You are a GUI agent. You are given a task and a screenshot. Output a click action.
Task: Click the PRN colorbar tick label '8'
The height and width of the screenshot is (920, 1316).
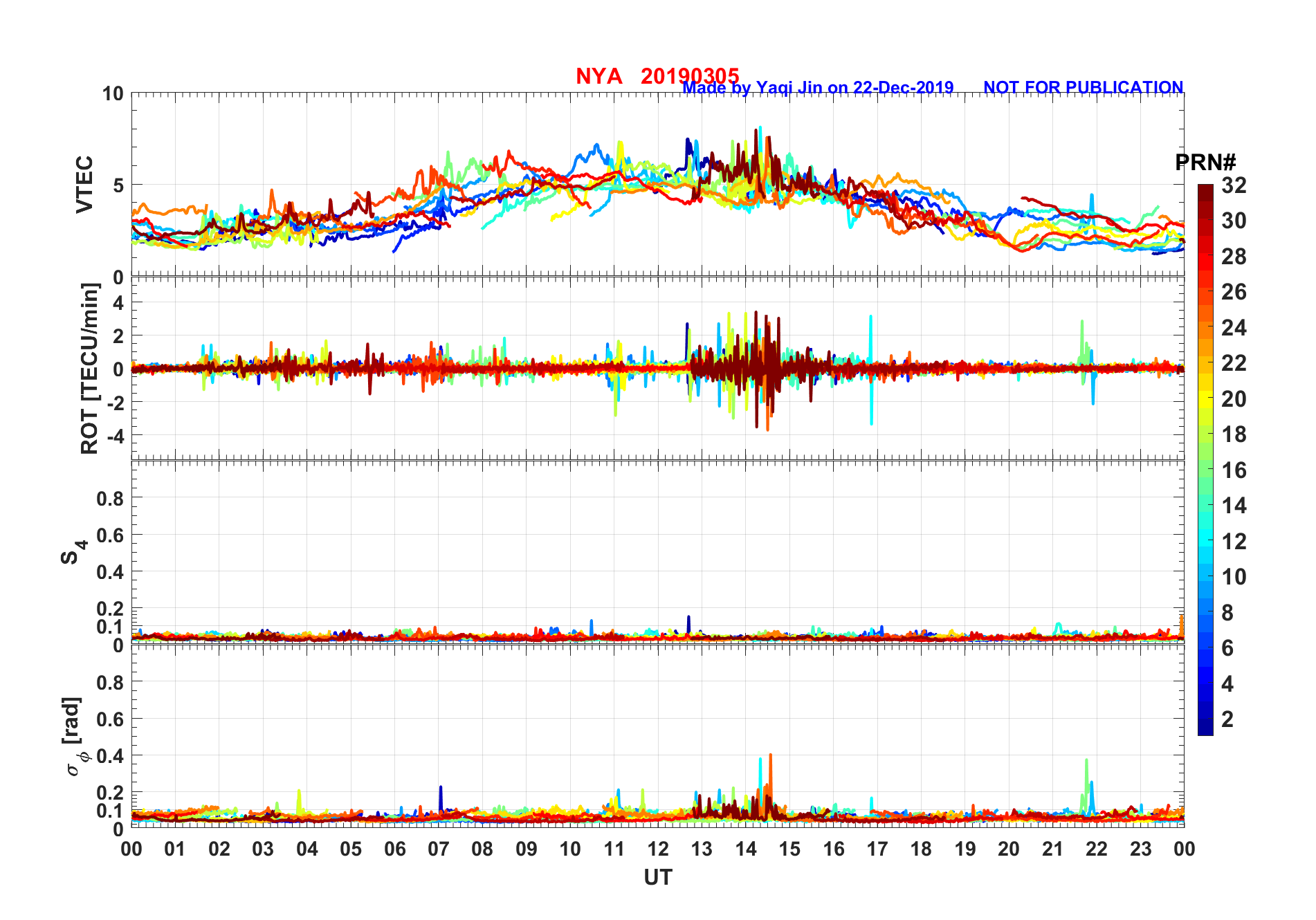1227,613
